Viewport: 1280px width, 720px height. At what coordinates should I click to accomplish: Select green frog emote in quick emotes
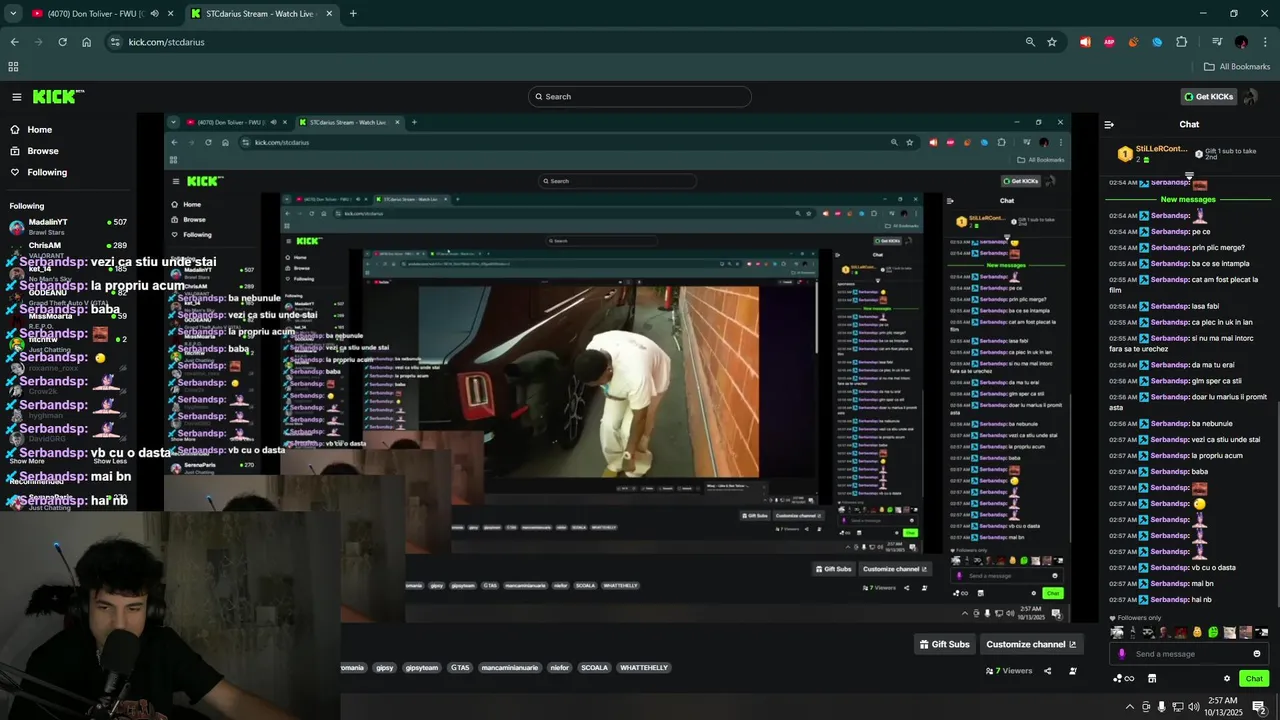pyautogui.click(x=1213, y=632)
